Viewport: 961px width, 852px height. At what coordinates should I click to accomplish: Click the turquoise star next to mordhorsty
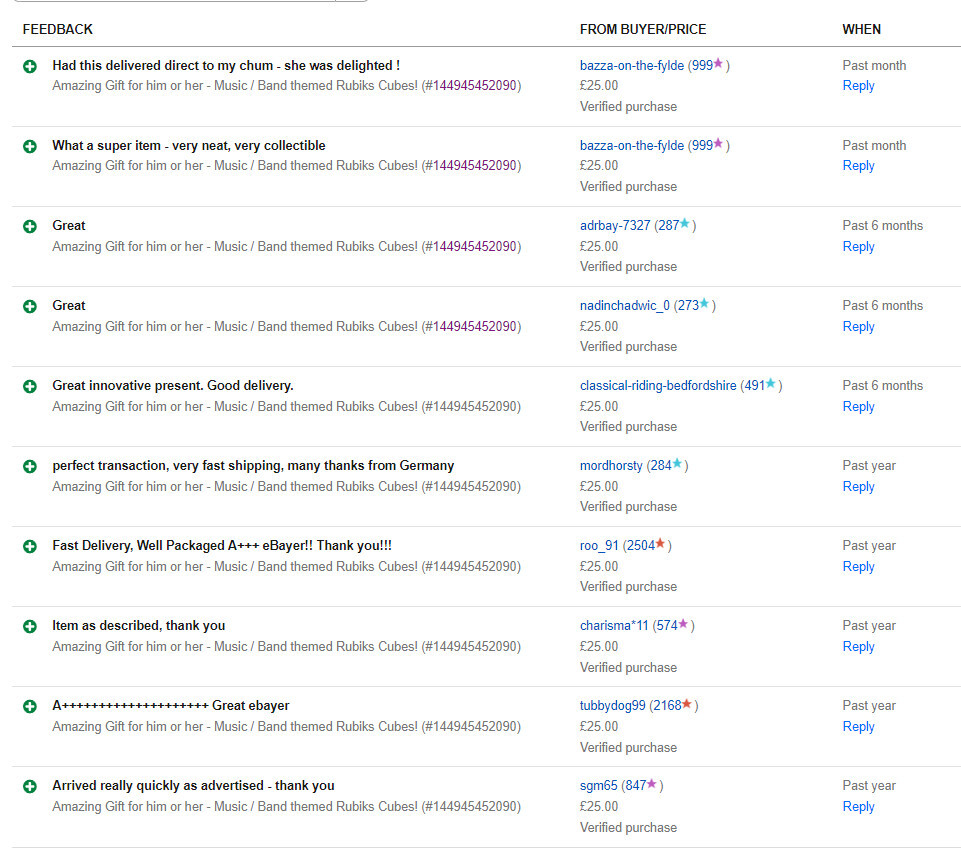point(678,465)
